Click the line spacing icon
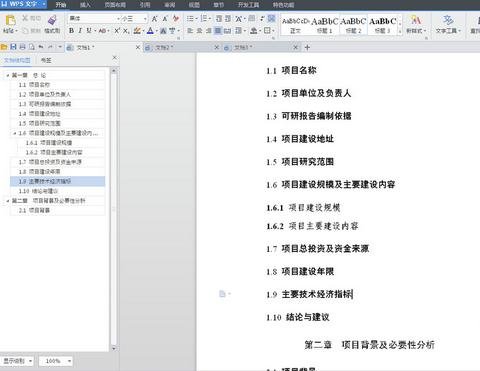This screenshot has width=480, height=371. point(238,31)
